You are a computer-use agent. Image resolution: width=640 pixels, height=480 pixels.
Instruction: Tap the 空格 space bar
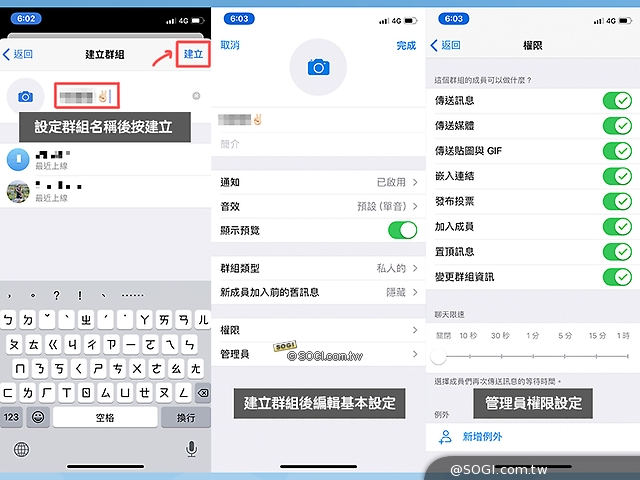coord(105,417)
